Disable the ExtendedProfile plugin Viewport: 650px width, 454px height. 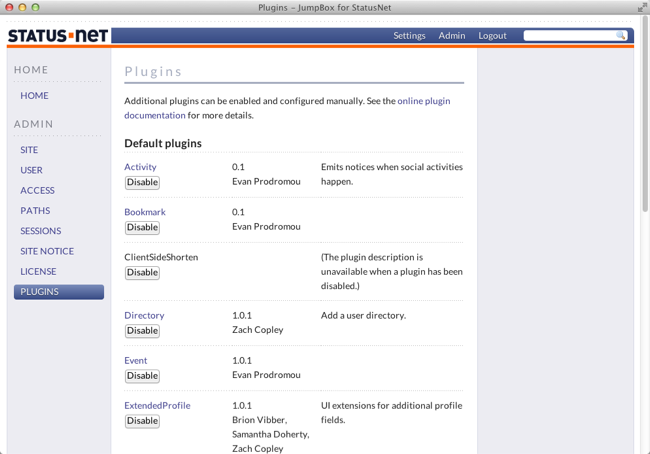point(142,421)
